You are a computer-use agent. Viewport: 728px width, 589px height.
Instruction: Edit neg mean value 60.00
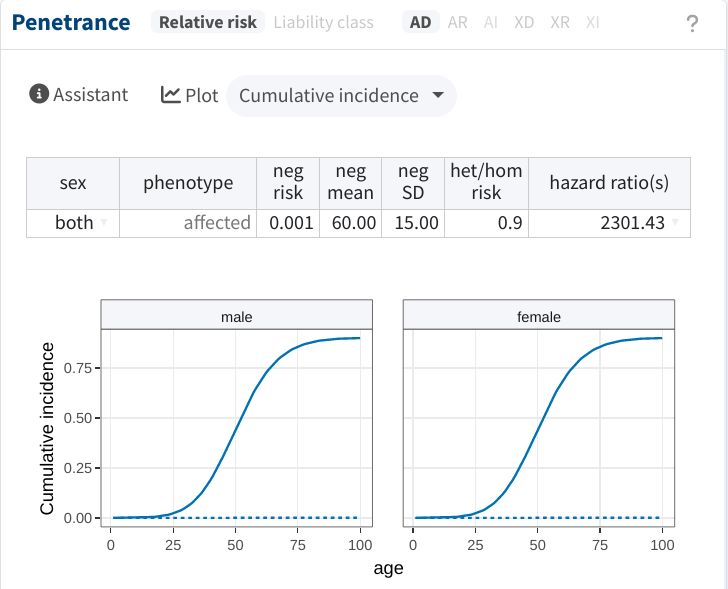click(x=351, y=223)
